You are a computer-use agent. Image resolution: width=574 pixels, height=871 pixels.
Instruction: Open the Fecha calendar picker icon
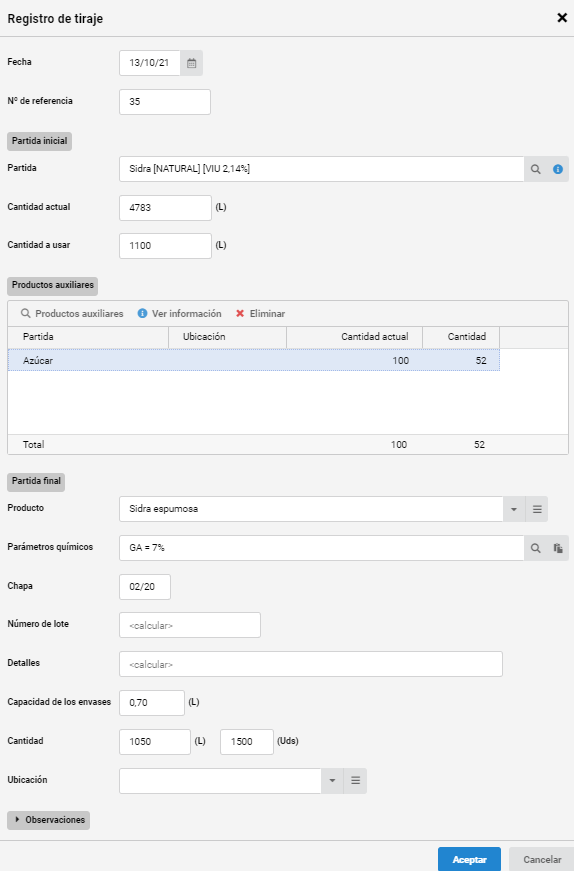[x=191, y=63]
